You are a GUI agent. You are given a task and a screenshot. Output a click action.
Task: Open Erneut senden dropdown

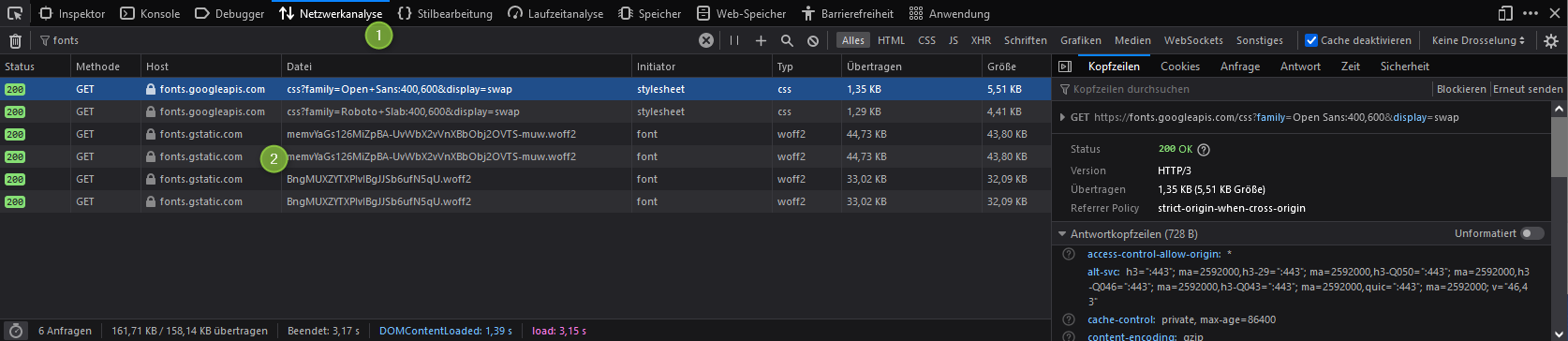tap(1528, 89)
